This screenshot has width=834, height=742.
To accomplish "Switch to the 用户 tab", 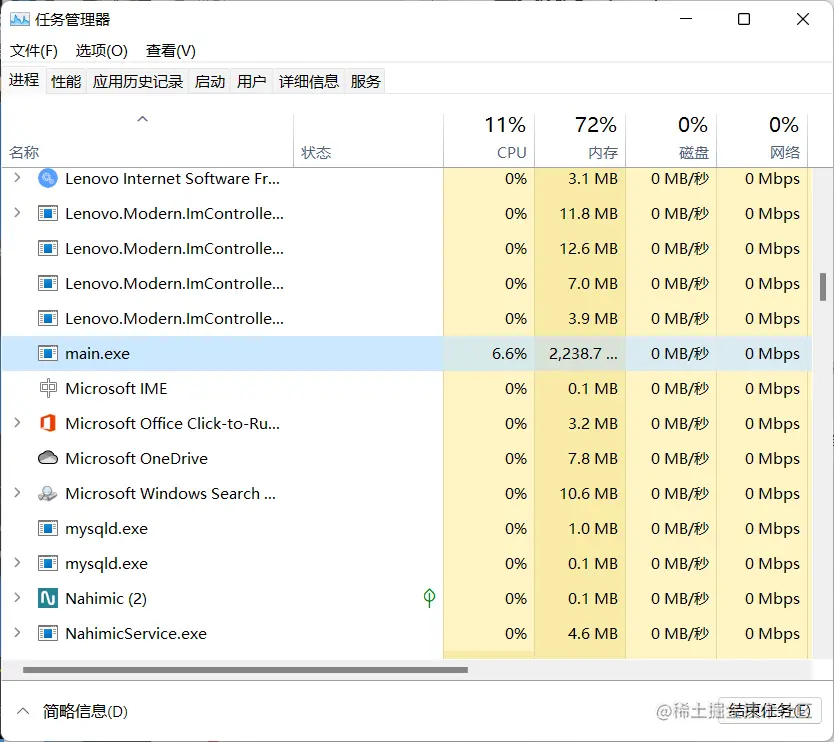I will pyautogui.click(x=252, y=81).
